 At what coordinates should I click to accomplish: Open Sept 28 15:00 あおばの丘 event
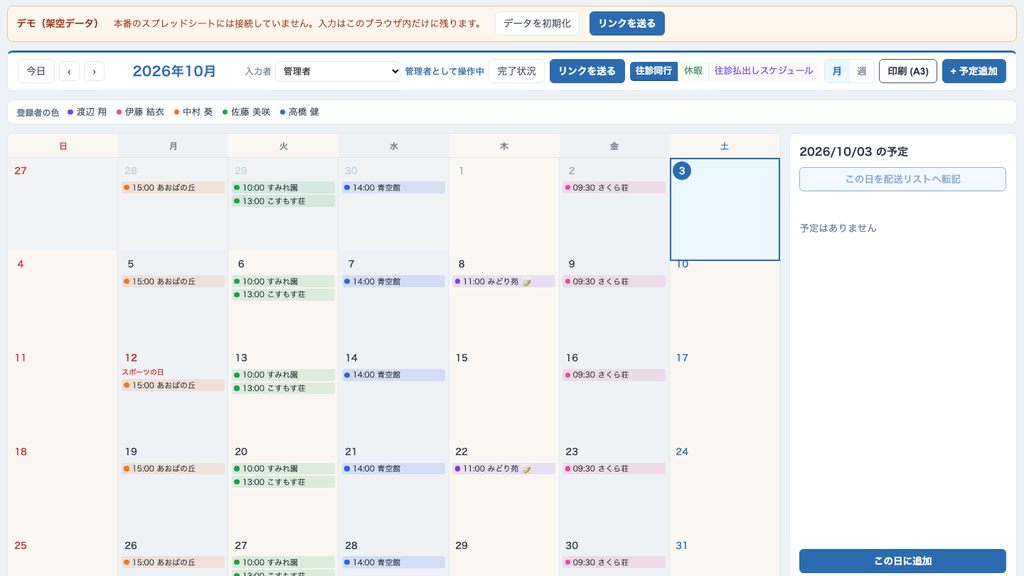(x=173, y=188)
